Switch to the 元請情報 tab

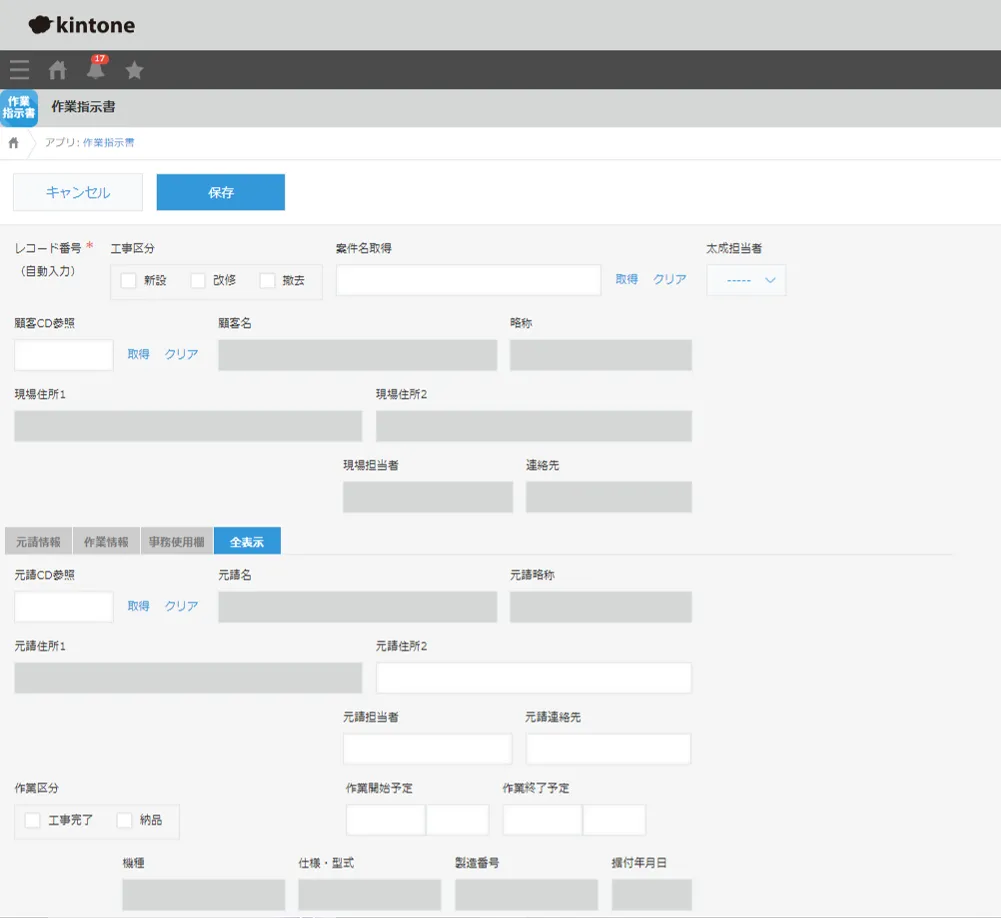click(x=38, y=542)
